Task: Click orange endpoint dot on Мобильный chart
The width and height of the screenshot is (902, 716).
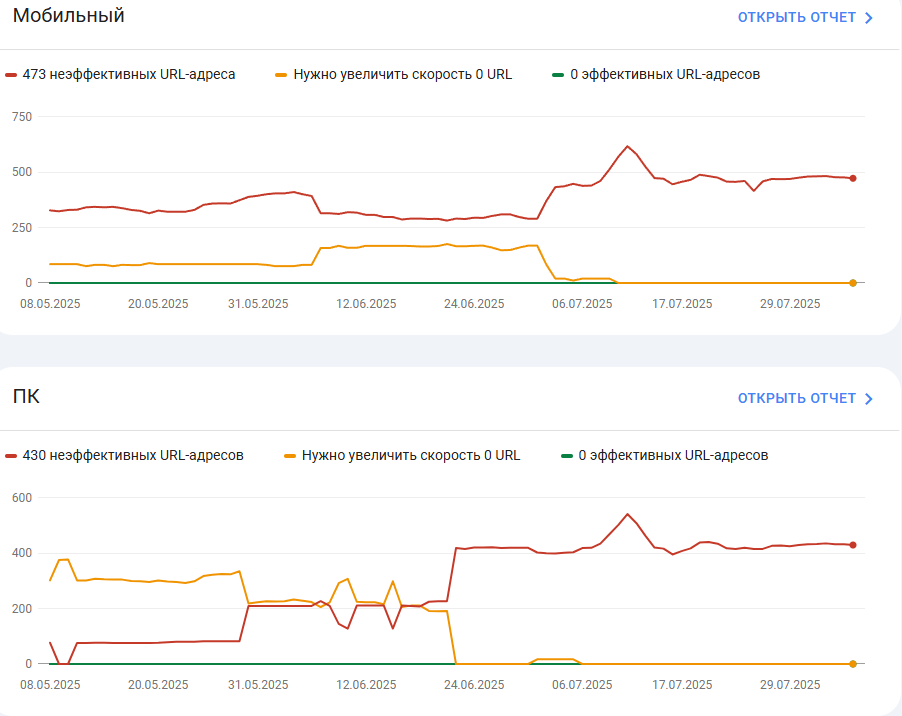Action: (853, 283)
